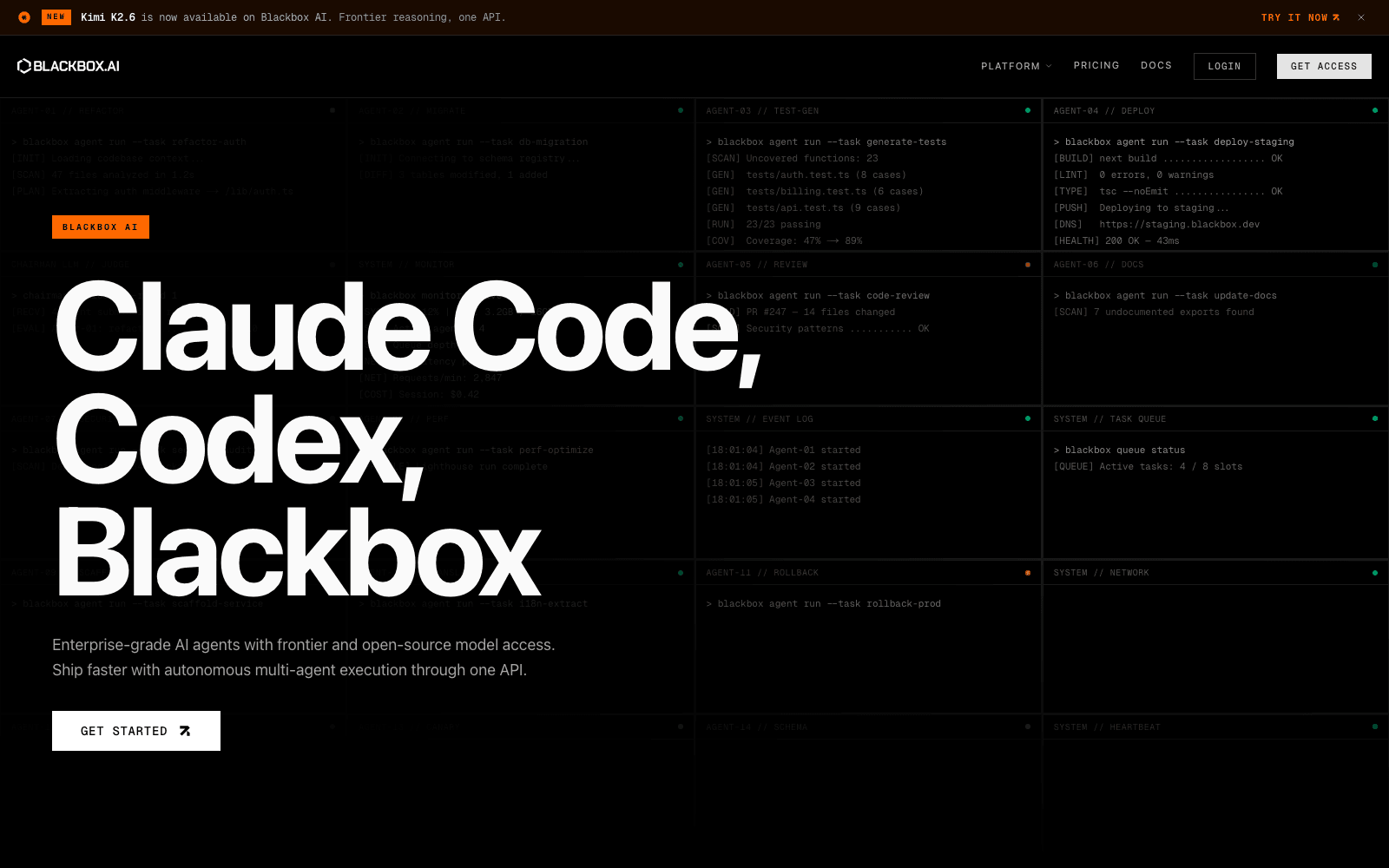Screen dimensions: 1389x868
Task: Click the Blackbox.AI logo
Action: [69, 66]
